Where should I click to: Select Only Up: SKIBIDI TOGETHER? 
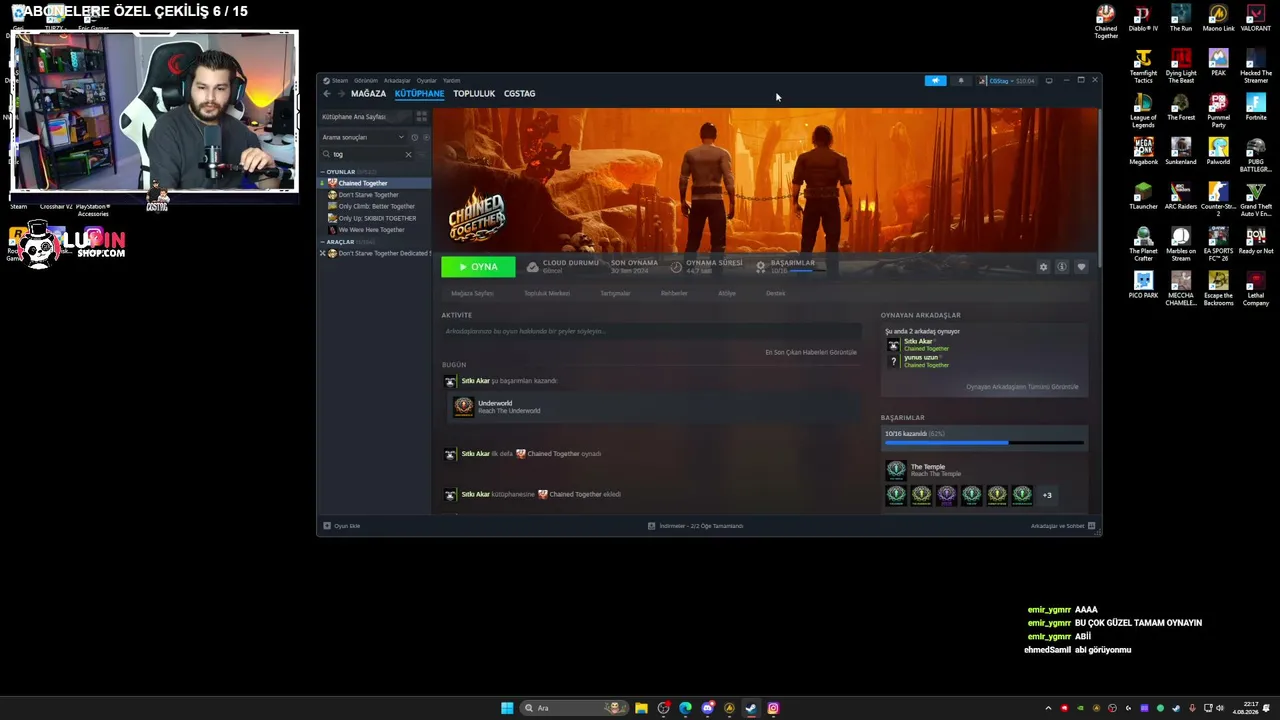click(377, 218)
